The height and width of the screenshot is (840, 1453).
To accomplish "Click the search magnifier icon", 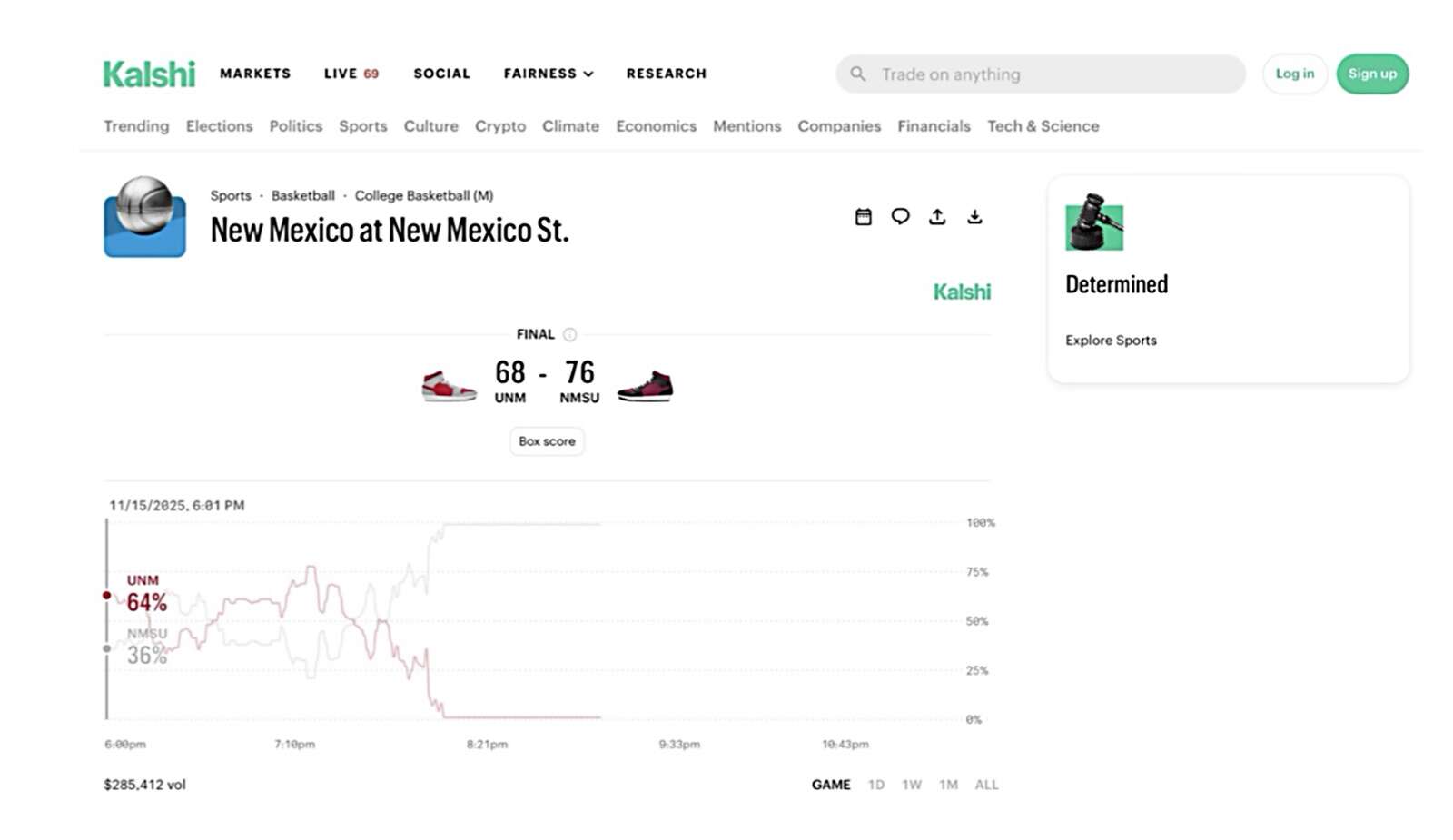I will 857,74.
